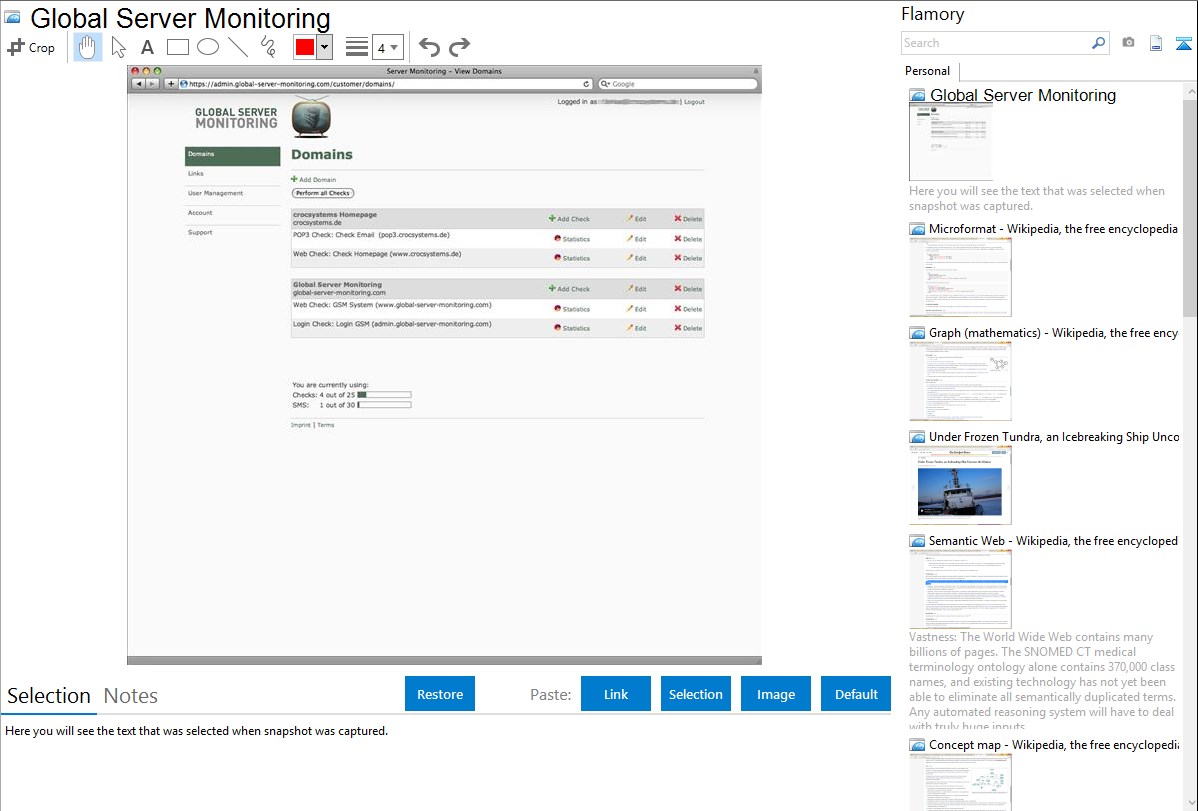Click the red drawing color swatch
Image resolution: width=1198 pixels, height=811 pixels.
[x=305, y=47]
